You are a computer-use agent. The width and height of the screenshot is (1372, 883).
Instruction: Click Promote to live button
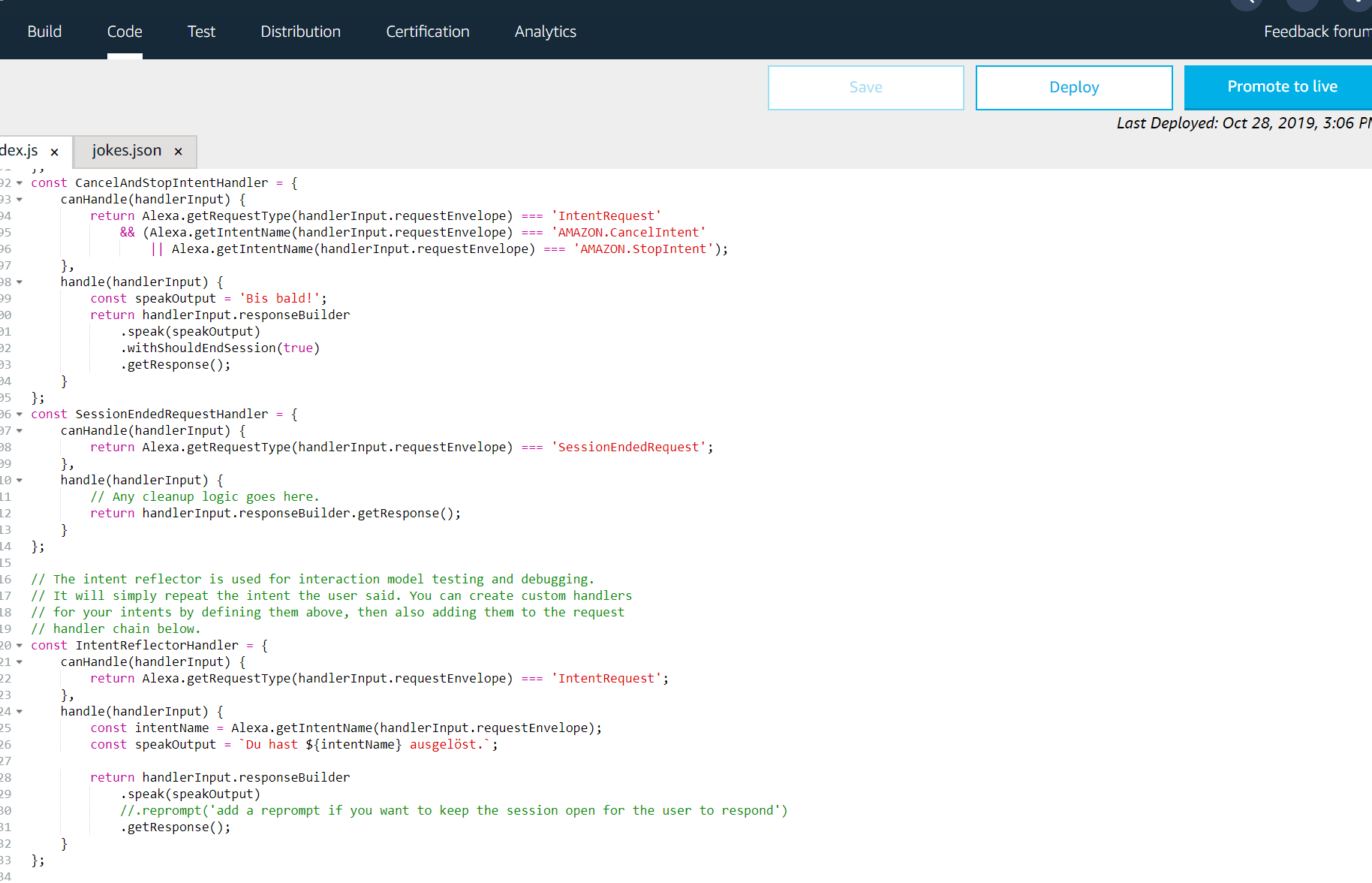click(x=1278, y=87)
